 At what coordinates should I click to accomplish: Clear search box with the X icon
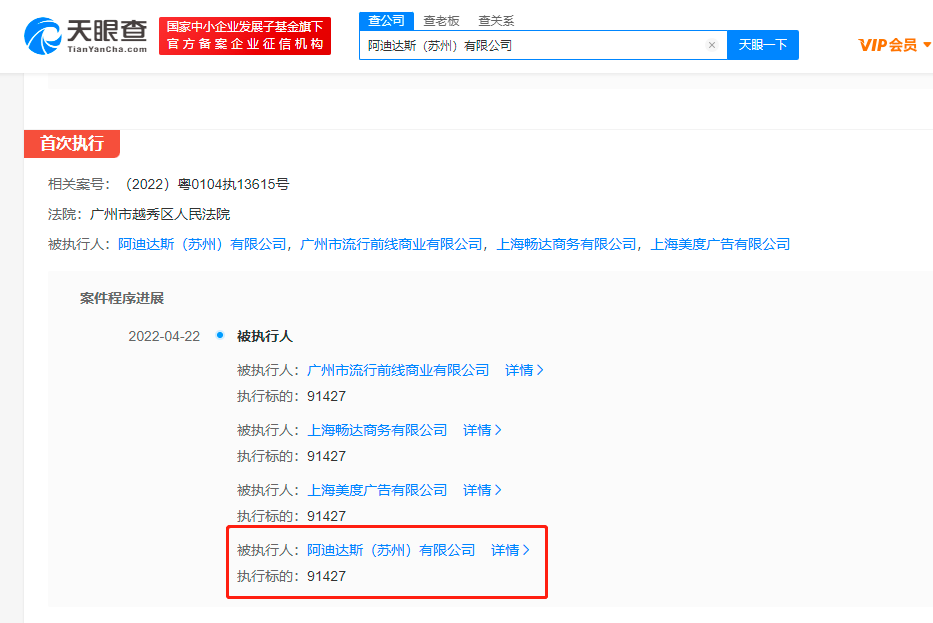712,45
